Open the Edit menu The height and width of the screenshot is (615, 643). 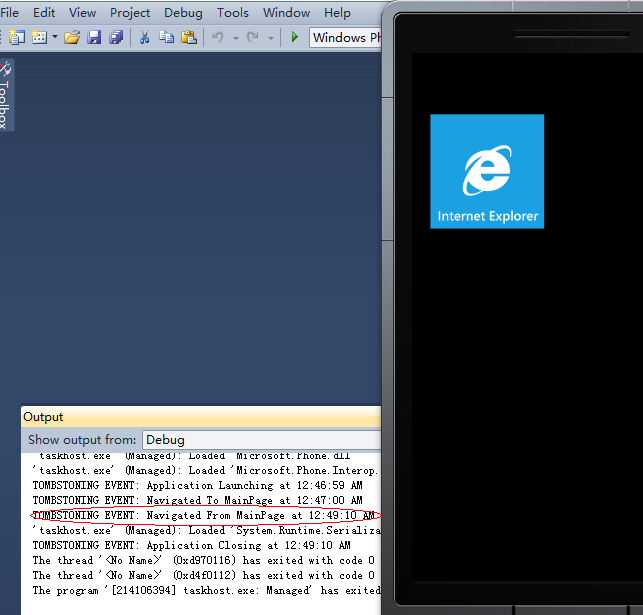pyautogui.click(x=44, y=13)
